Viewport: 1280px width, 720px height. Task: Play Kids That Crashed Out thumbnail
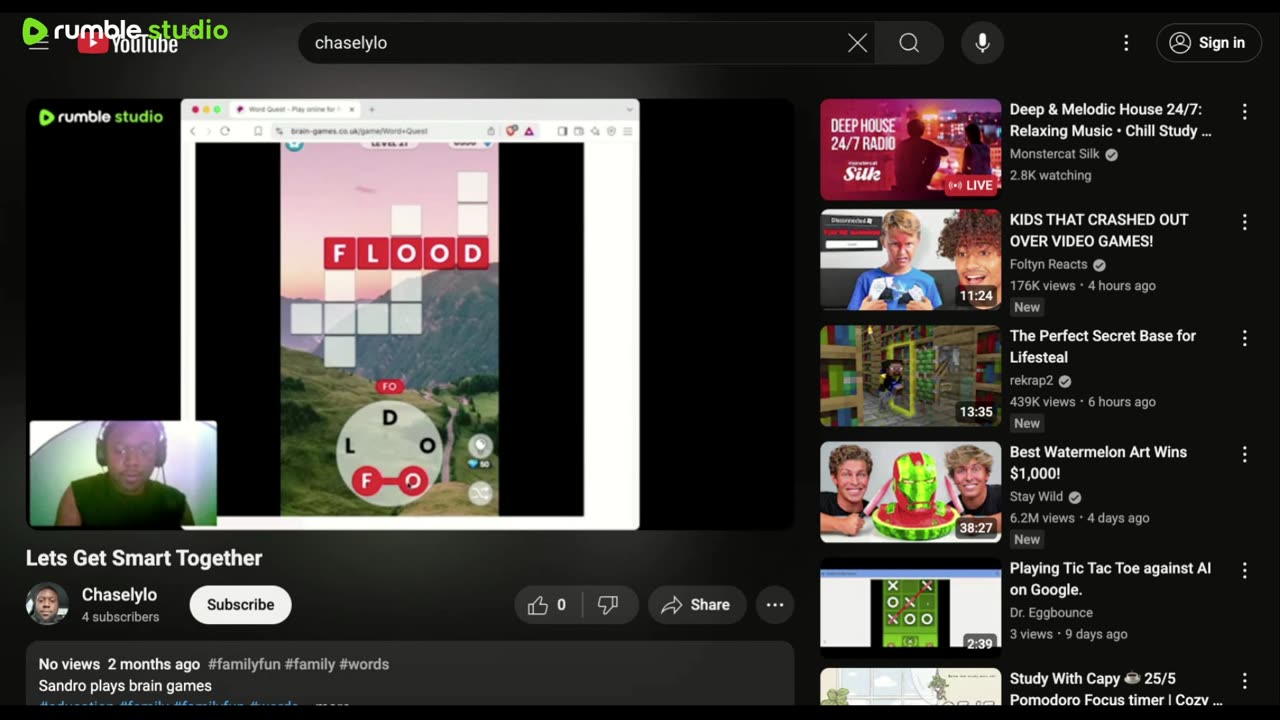tap(910, 260)
